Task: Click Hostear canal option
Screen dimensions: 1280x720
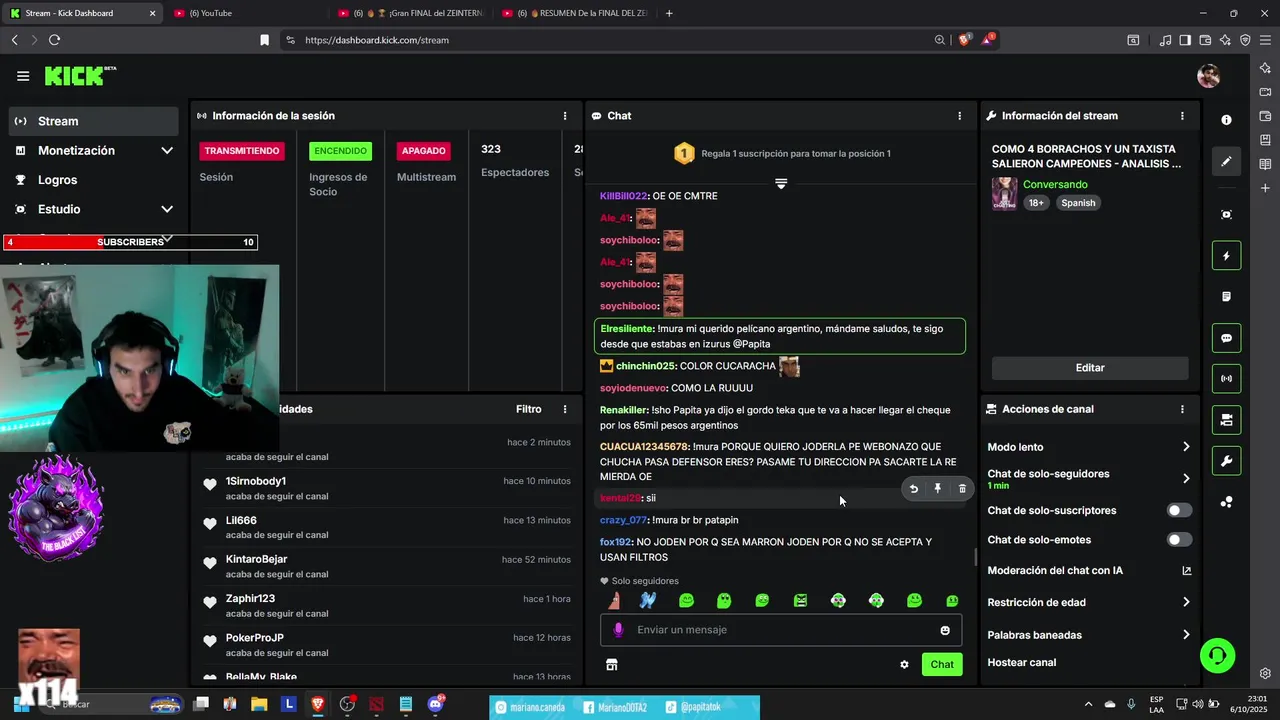Action: (x=1022, y=662)
